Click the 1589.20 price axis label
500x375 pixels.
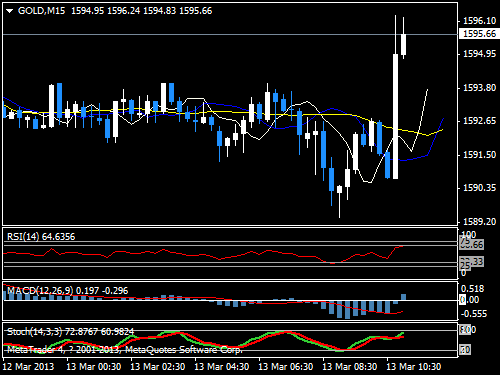point(479,222)
